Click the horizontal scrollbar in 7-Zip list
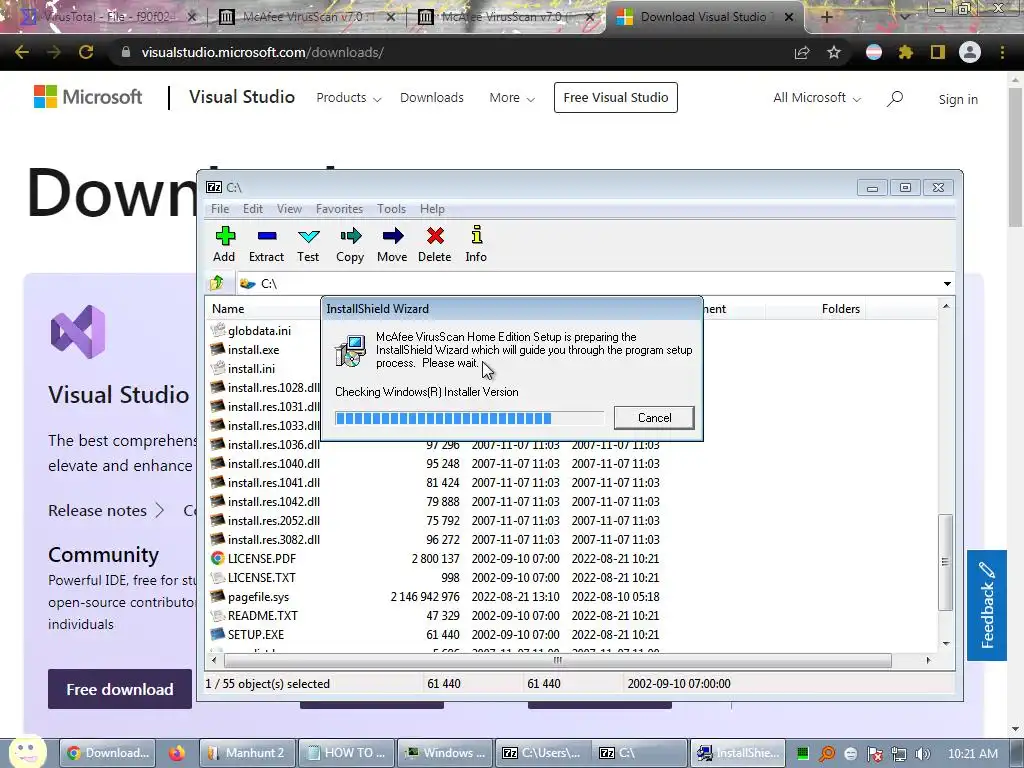 [x=557, y=660]
